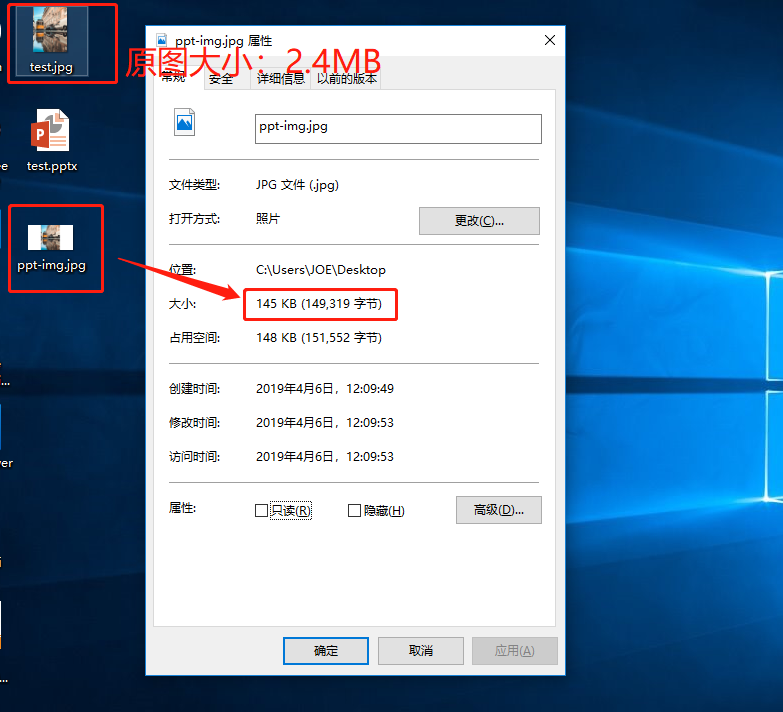Screen dimensions: 783x712
Task: Cancel with the 取消 button
Action: coord(420,651)
